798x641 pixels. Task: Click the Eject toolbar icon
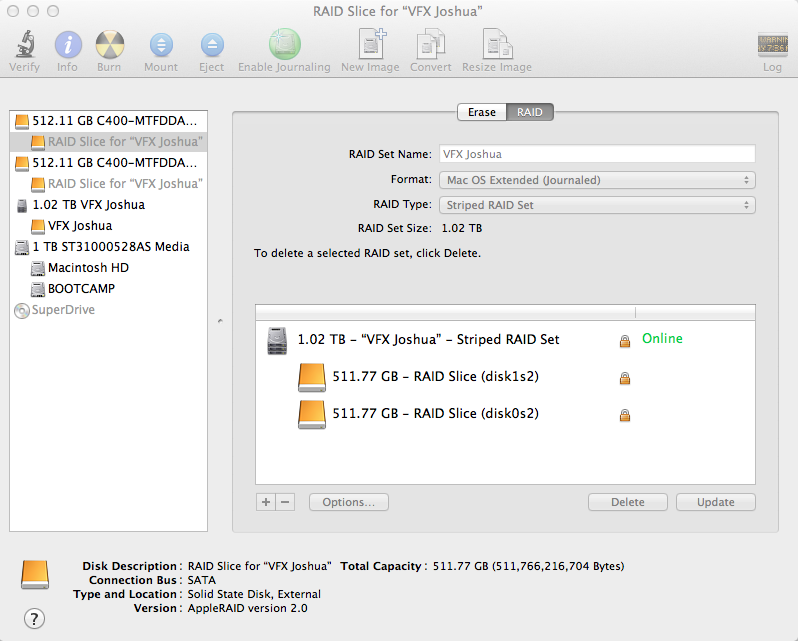(x=212, y=45)
